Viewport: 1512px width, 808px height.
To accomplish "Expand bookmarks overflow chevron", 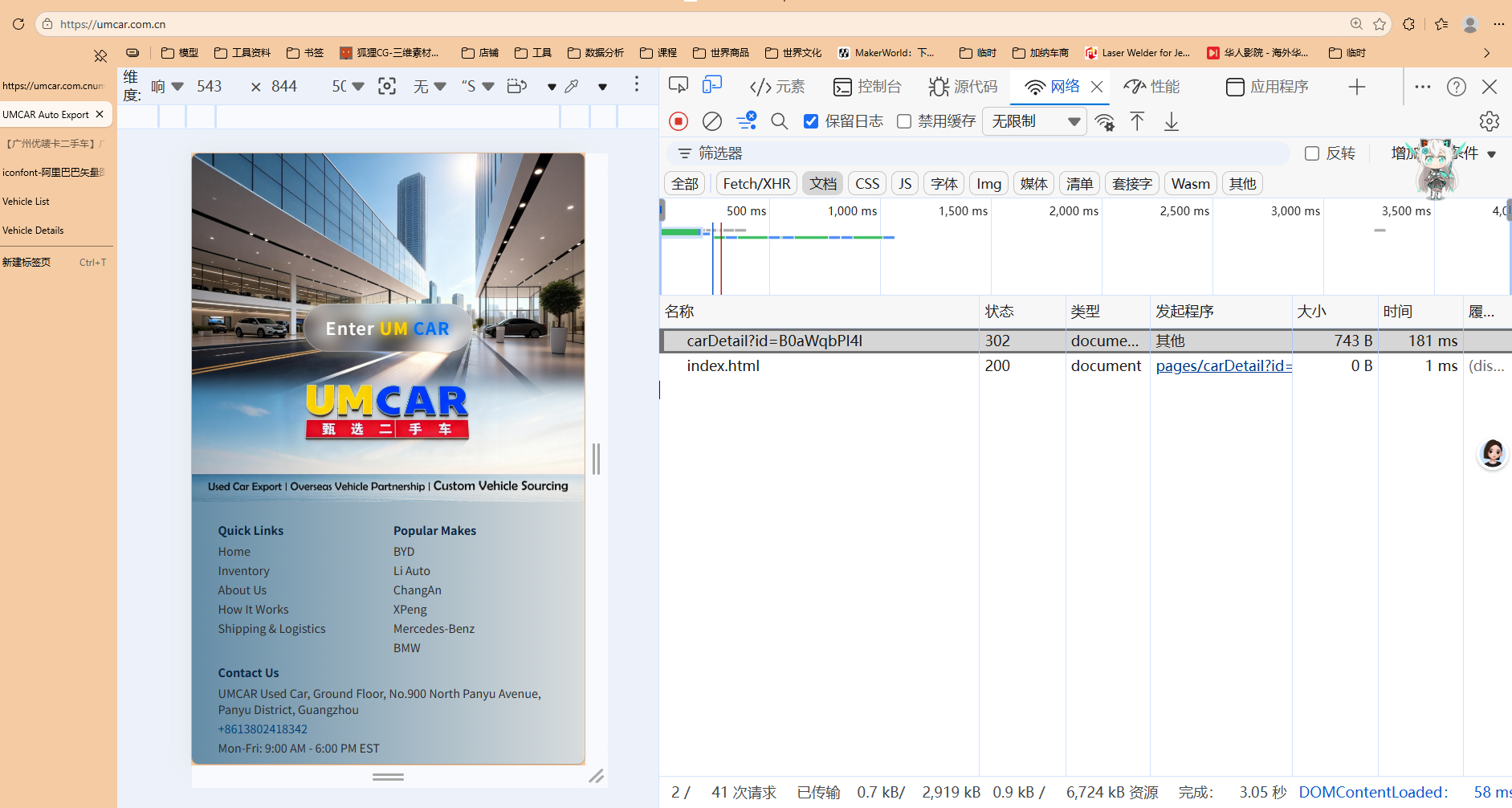I will click(1487, 53).
